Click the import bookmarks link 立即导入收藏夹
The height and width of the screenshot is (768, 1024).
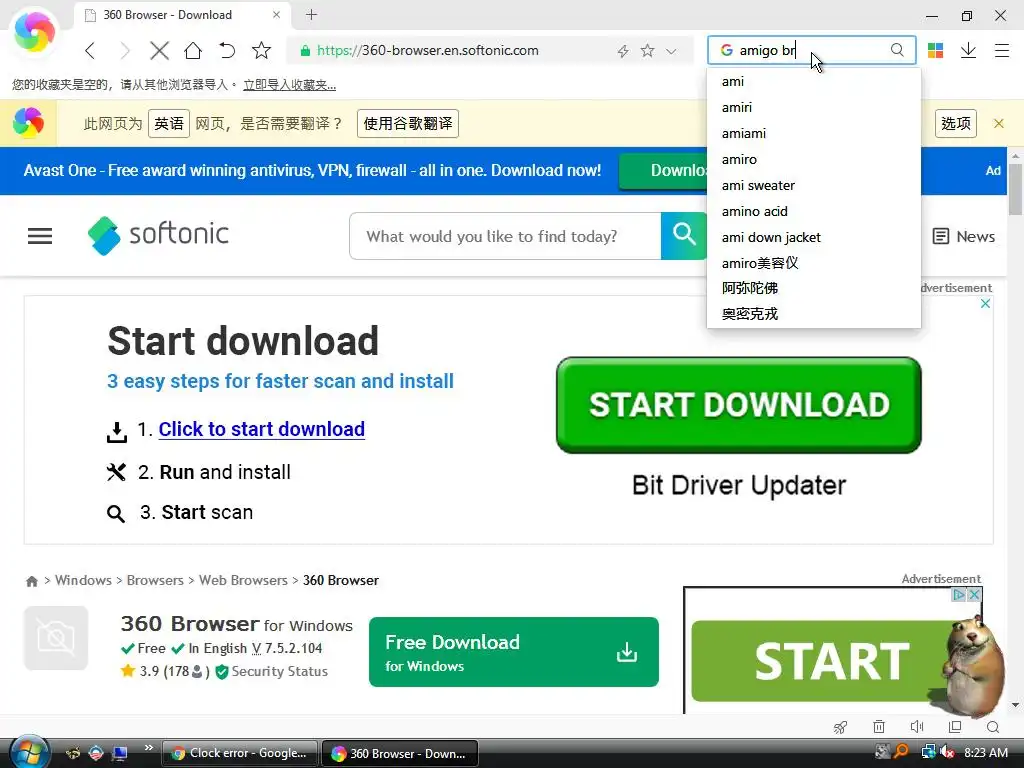point(289,85)
